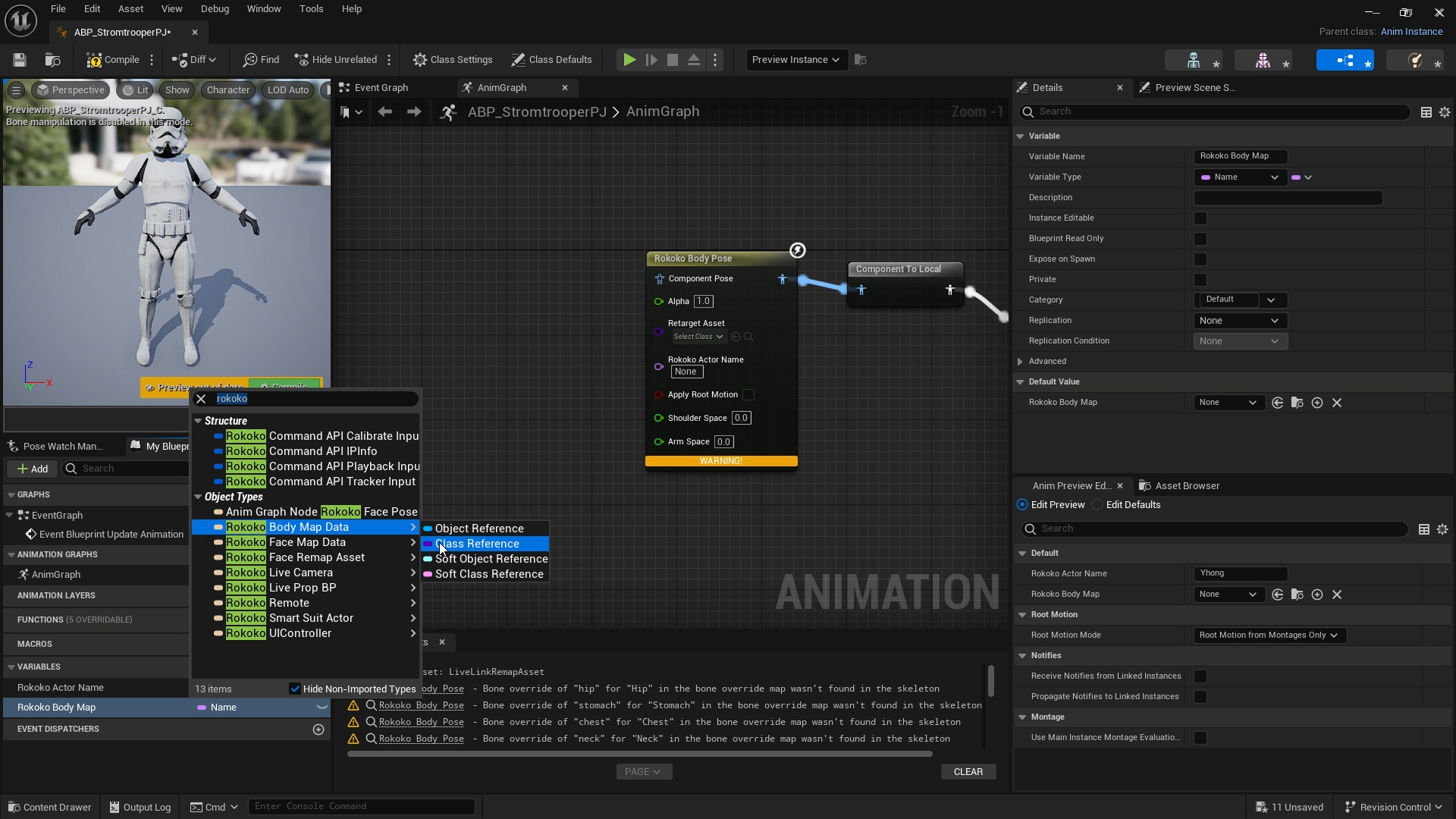Toggle Apply Root Motion on Rokoko Body Pose node

click(748, 395)
